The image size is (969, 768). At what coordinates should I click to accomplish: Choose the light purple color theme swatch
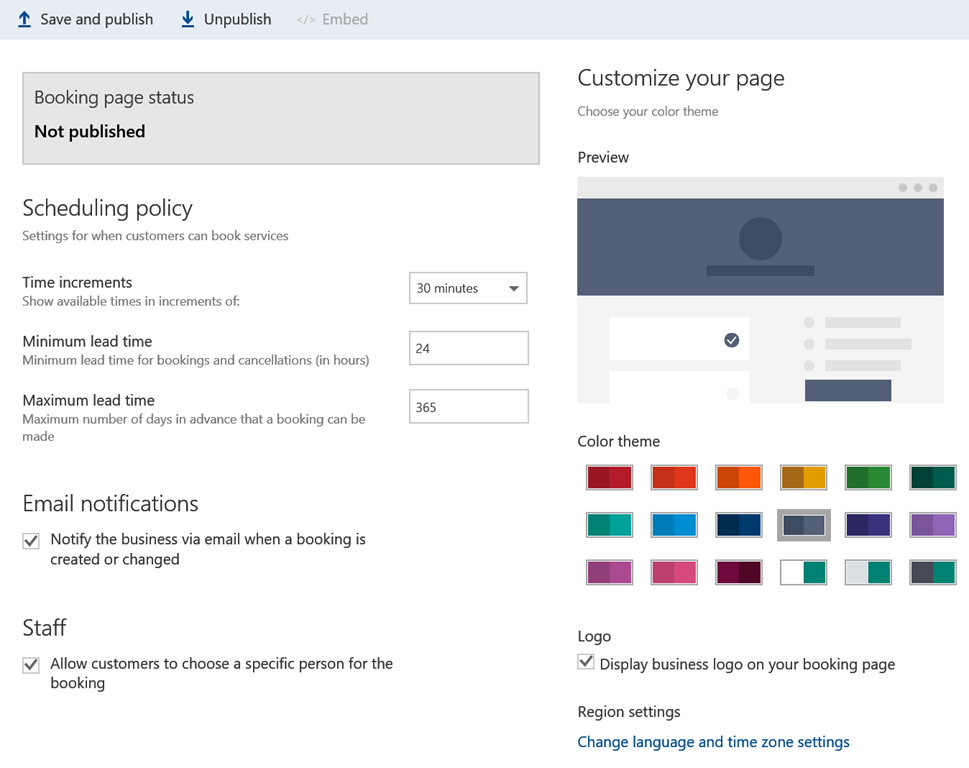(932, 525)
